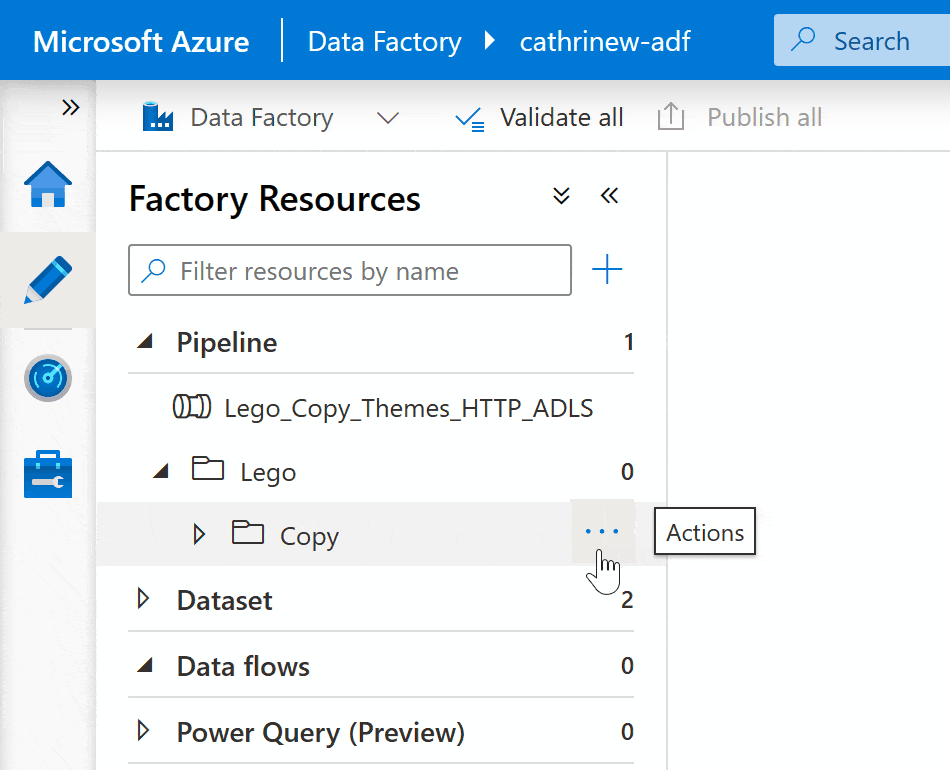Click the Publish all upload icon
The image size is (950, 770).
tap(671, 116)
